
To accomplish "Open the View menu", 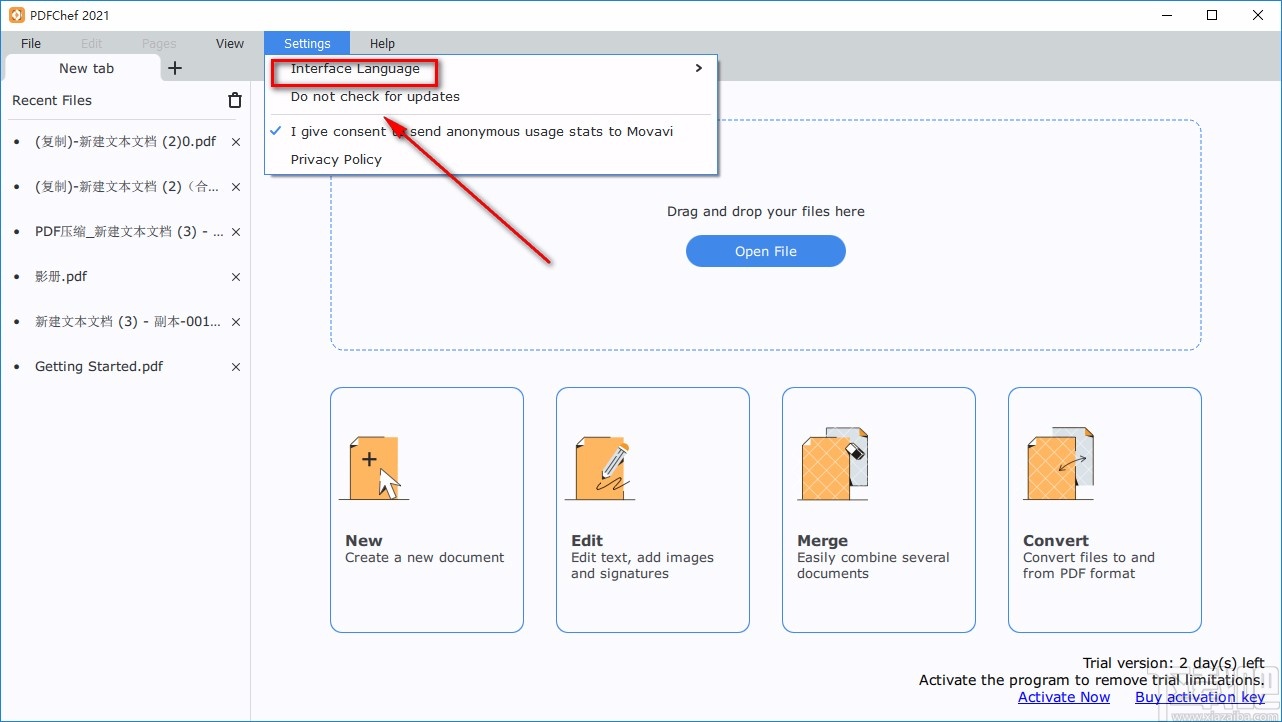I will click(230, 43).
